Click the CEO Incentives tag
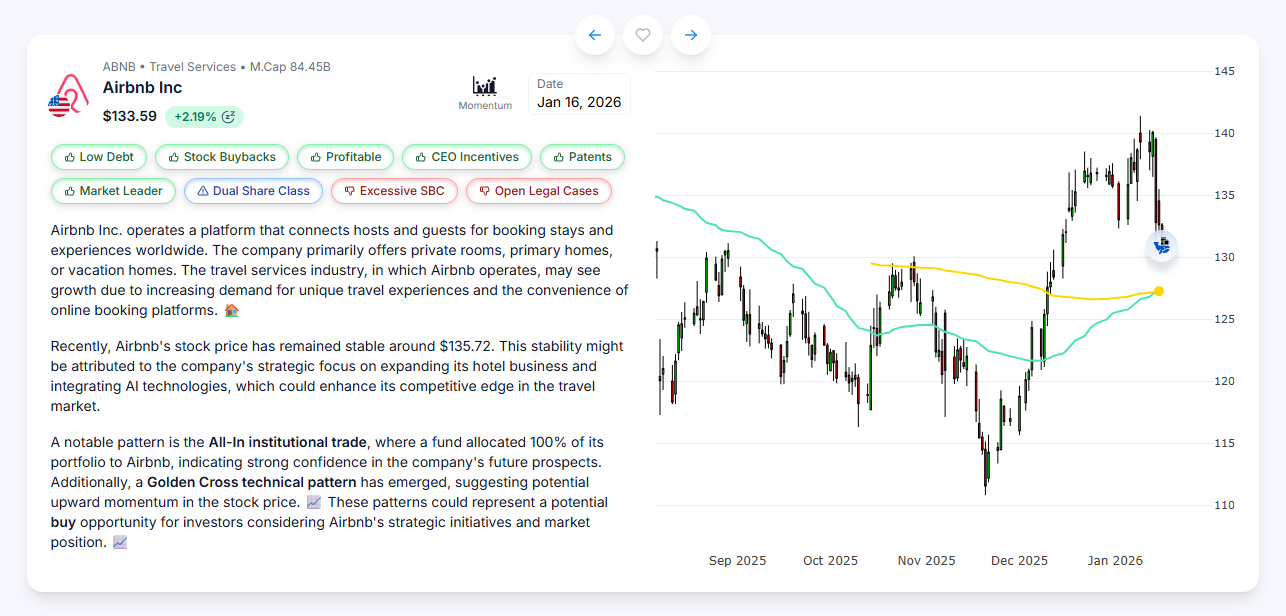1286x616 pixels. point(466,157)
